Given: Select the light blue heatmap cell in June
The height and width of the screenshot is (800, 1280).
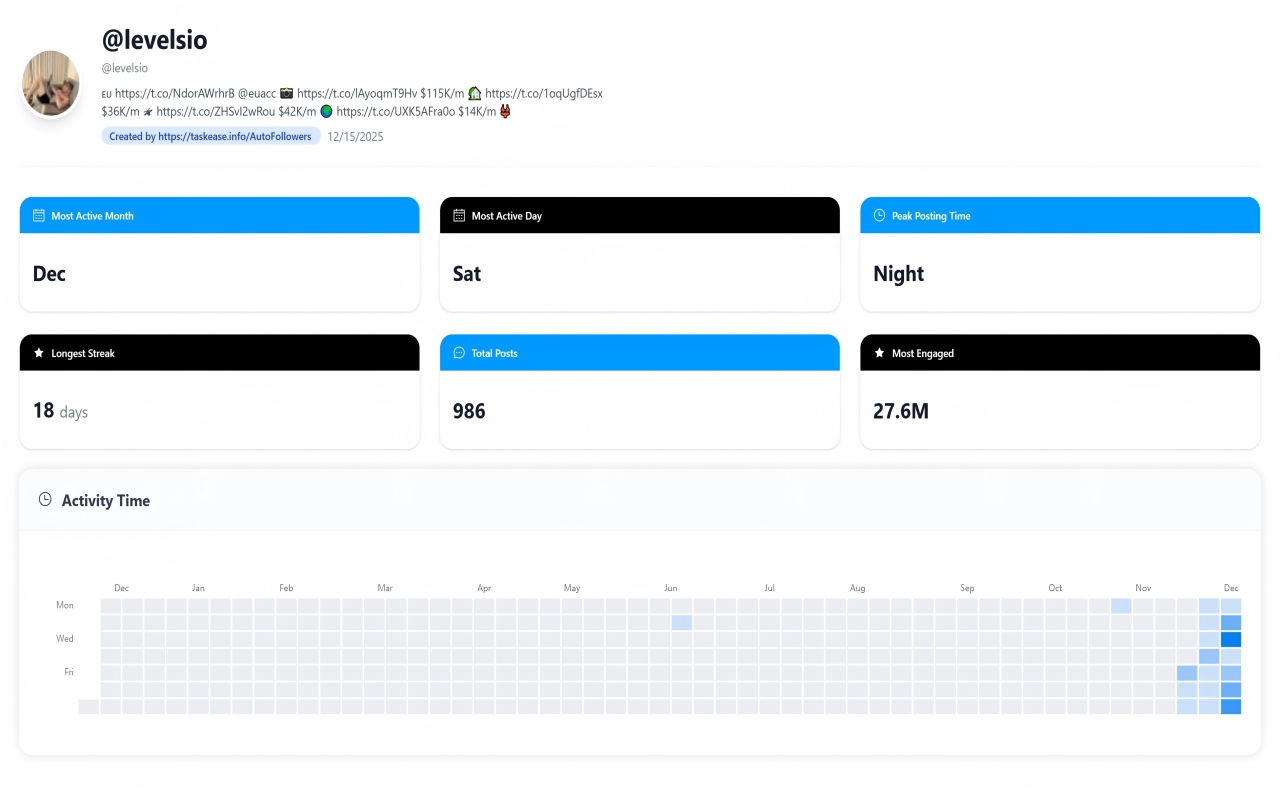Looking at the screenshot, I should click(682, 623).
